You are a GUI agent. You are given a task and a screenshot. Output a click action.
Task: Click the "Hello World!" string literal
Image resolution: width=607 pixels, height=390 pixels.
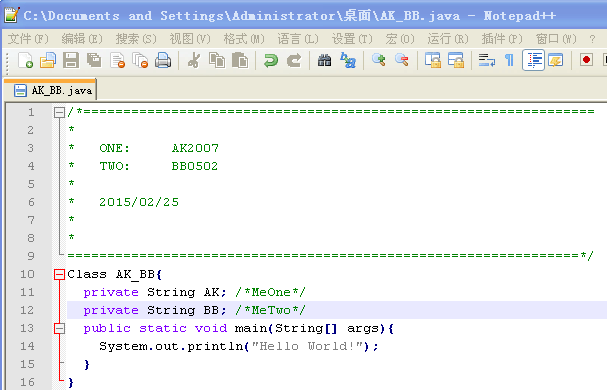point(309,346)
